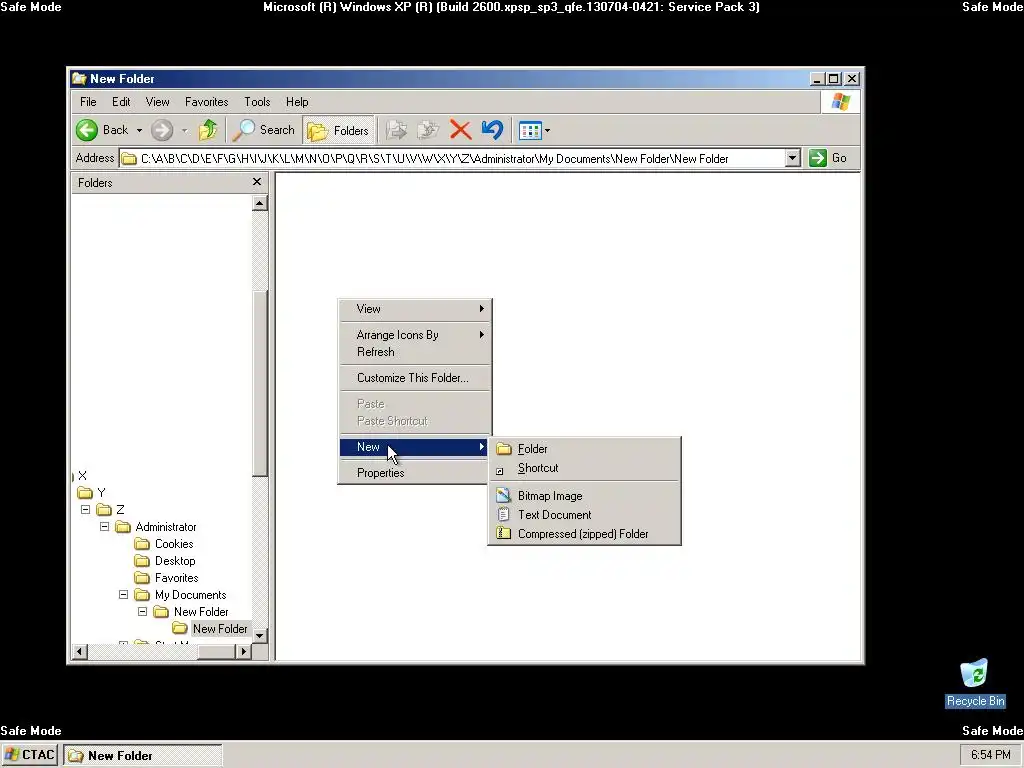Click the Windows flag logo icon

tap(840, 102)
